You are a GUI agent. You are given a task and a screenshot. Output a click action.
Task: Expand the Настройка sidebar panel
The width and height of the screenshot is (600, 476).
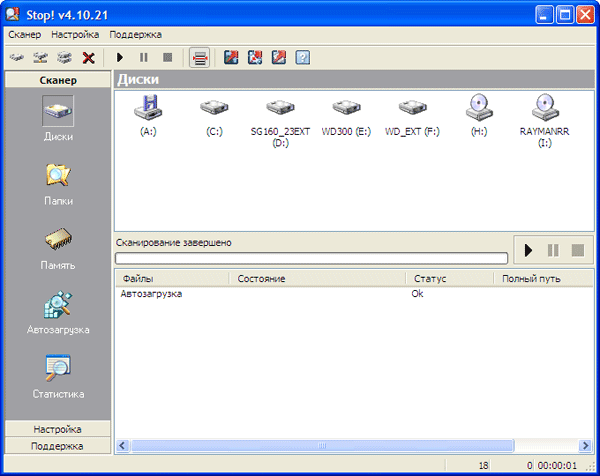(x=58, y=429)
